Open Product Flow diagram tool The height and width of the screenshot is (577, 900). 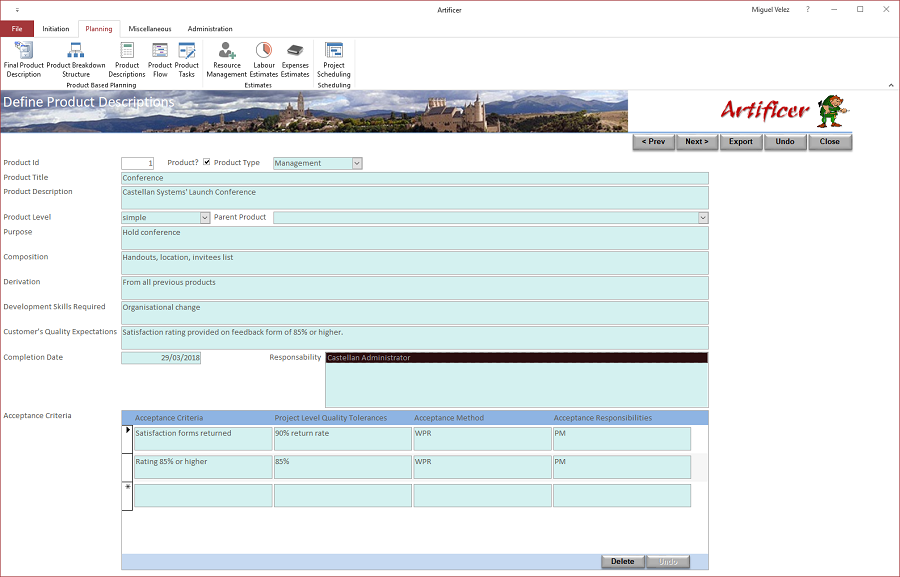pos(160,60)
